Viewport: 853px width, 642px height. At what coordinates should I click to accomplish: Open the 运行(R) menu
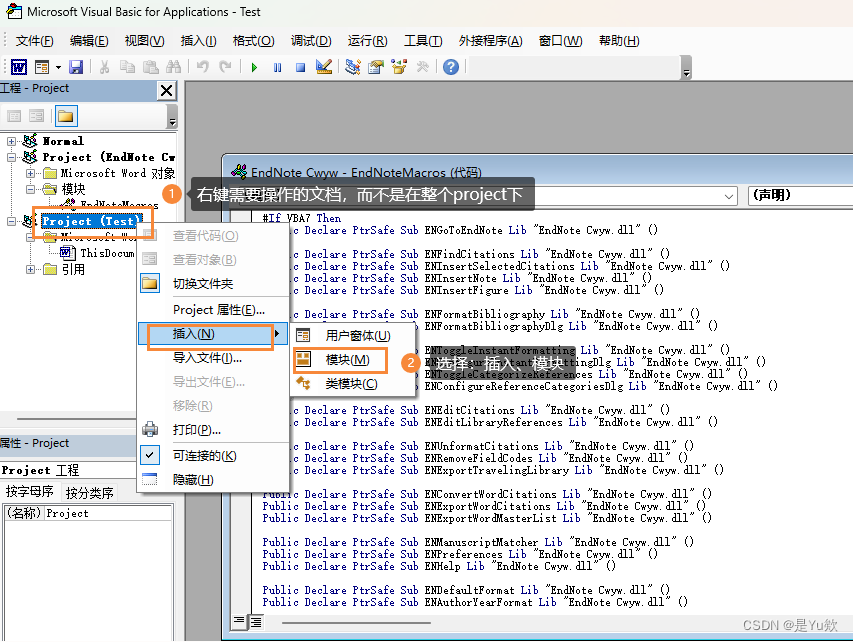(x=368, y=41)
